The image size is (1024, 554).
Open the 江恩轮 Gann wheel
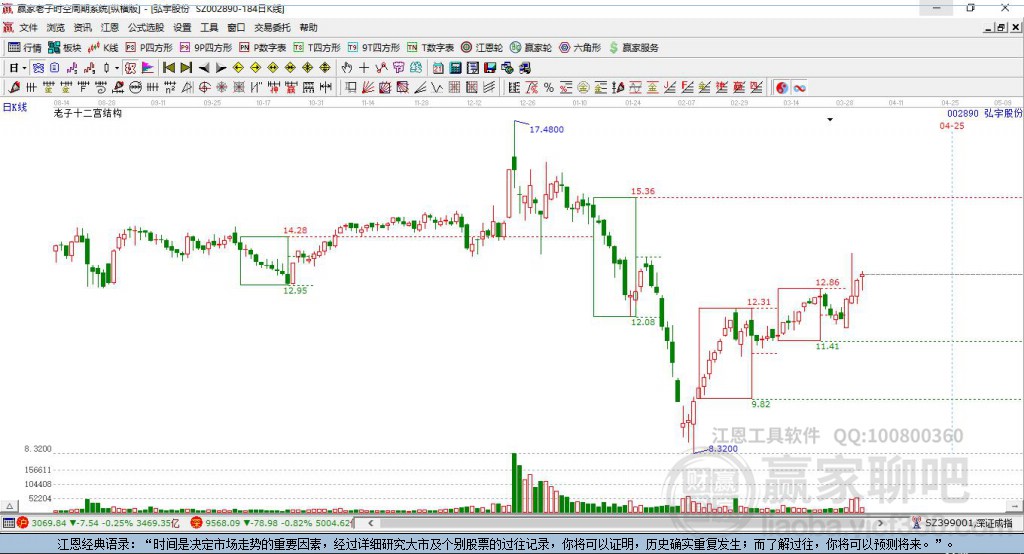coord(482,48)
